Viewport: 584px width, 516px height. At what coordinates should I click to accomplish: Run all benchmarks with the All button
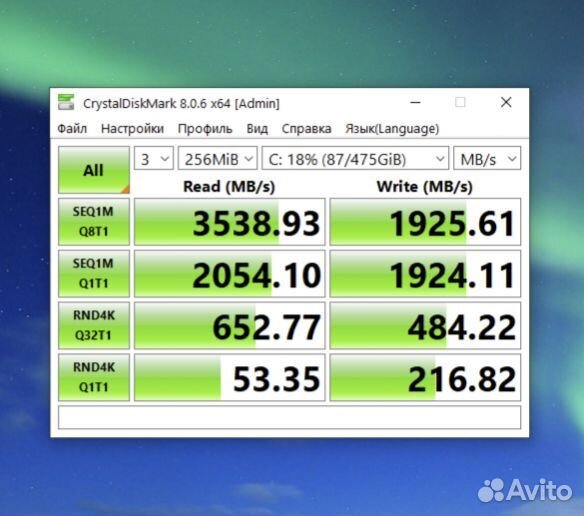pos(94,170)
